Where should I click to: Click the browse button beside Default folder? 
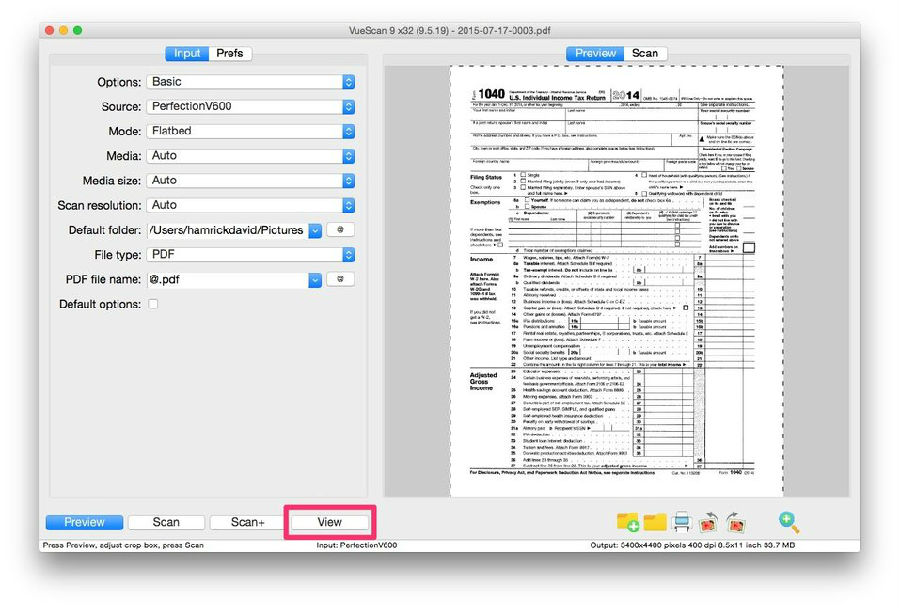point(341,230)
